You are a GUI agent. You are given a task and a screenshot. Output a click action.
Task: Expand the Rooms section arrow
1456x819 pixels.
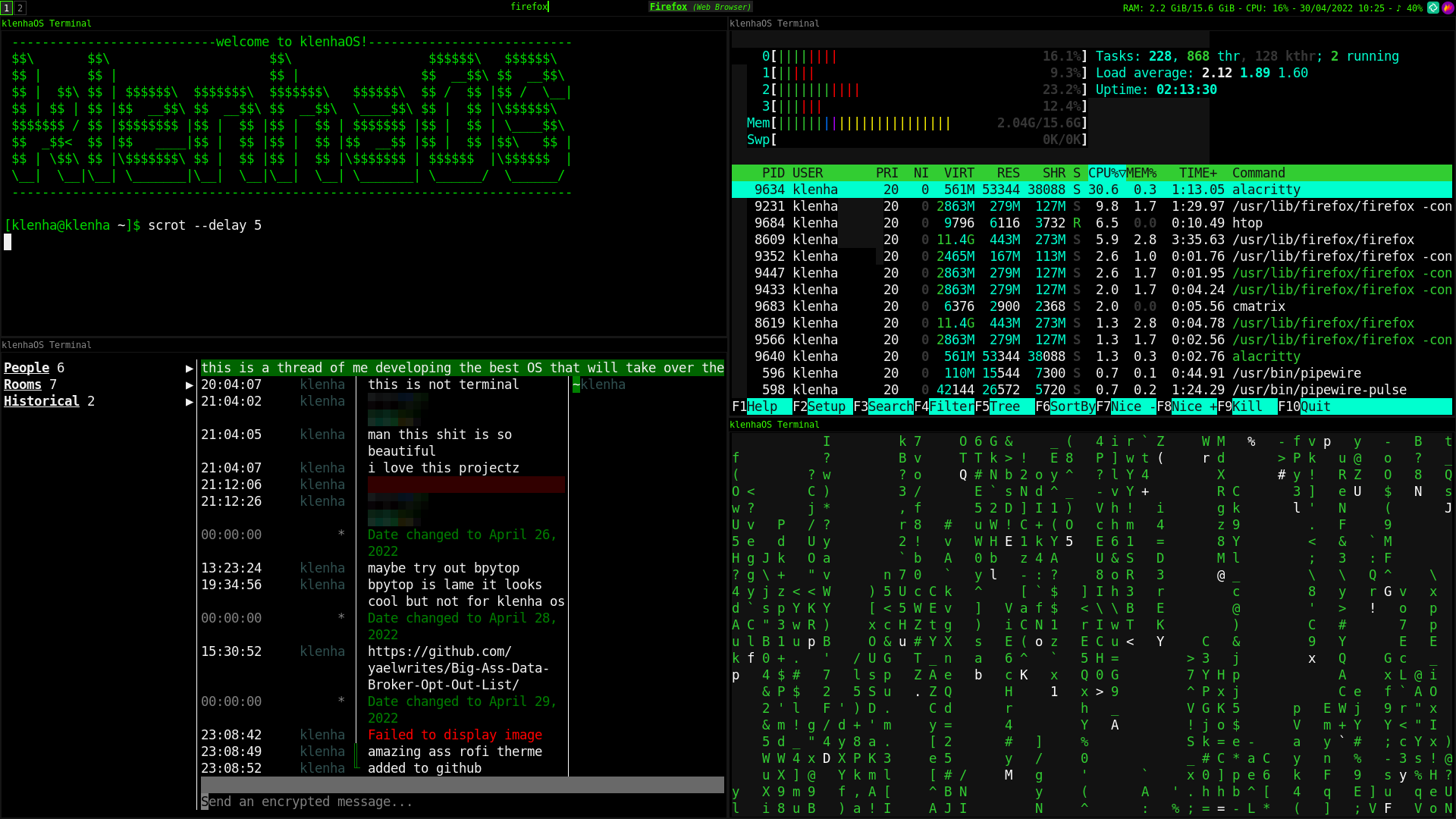(x=189, y=384)
